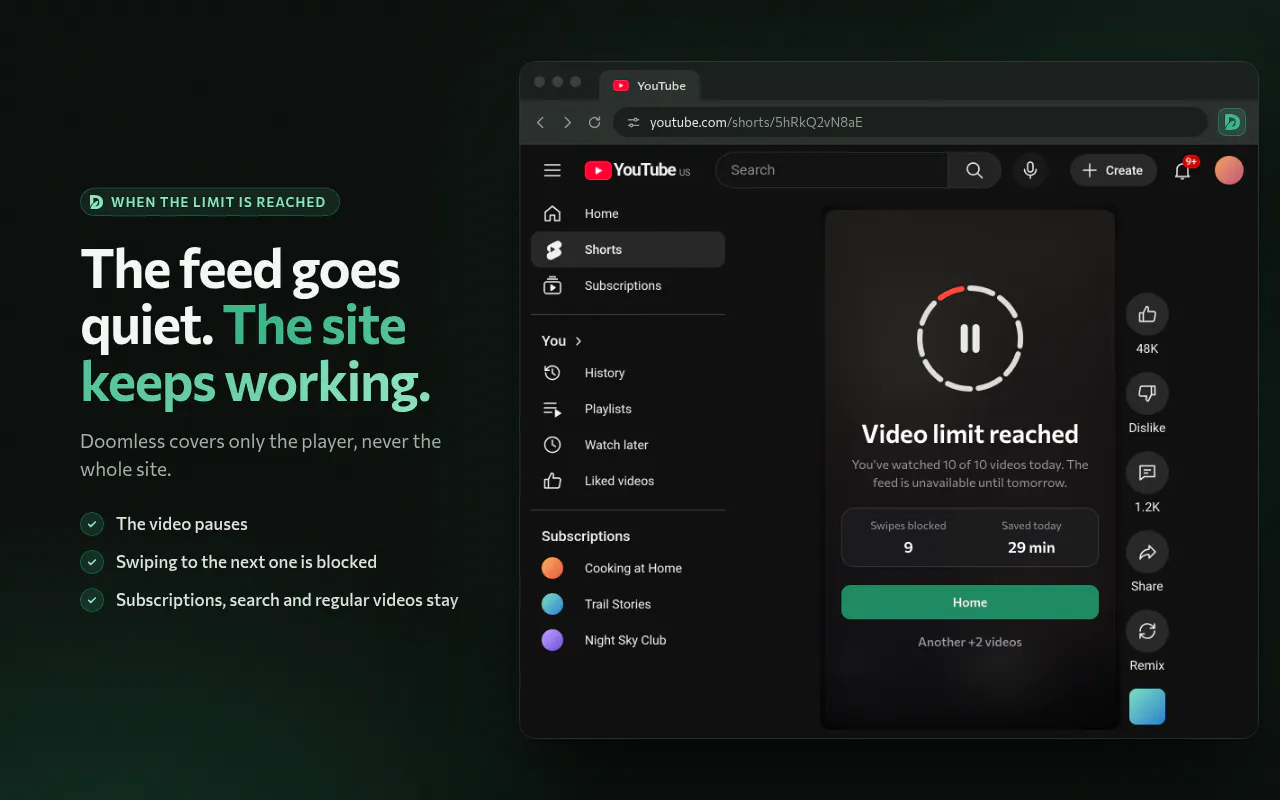Click the address bar URL

pos(756,122)
